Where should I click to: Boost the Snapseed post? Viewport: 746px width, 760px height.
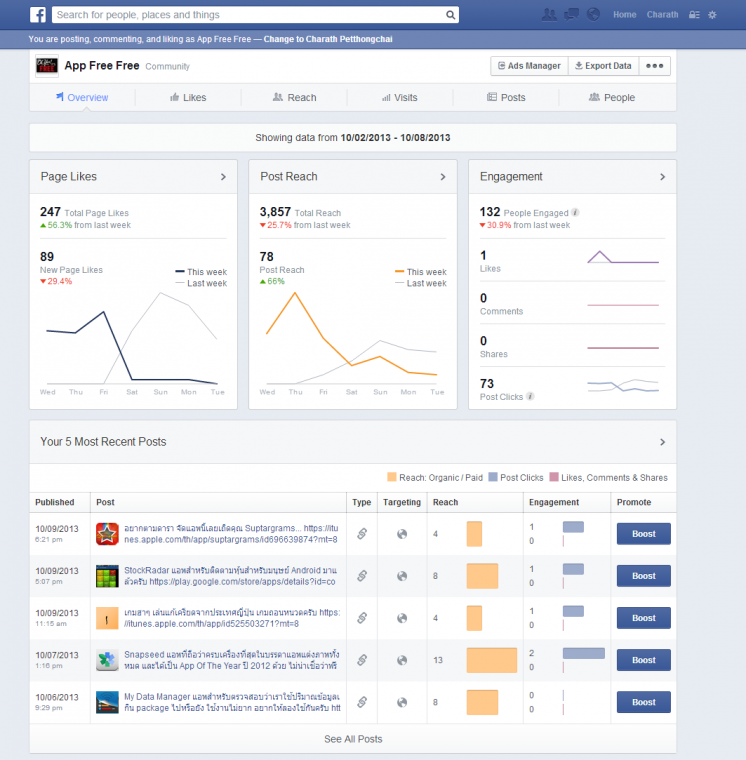pyautogui.click(x=643, y=660)
